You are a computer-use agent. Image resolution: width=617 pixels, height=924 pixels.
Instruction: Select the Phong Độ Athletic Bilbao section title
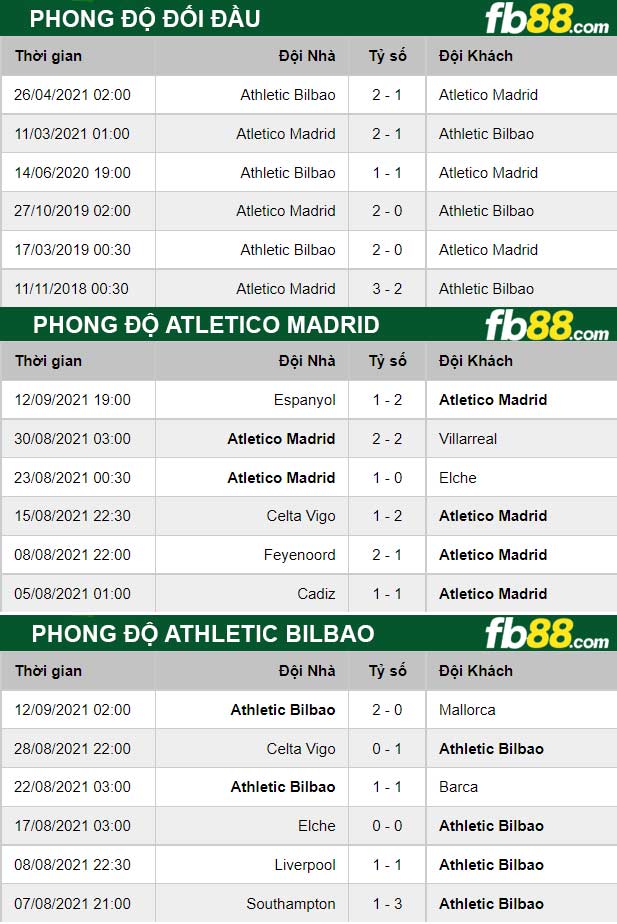(203, 634)
